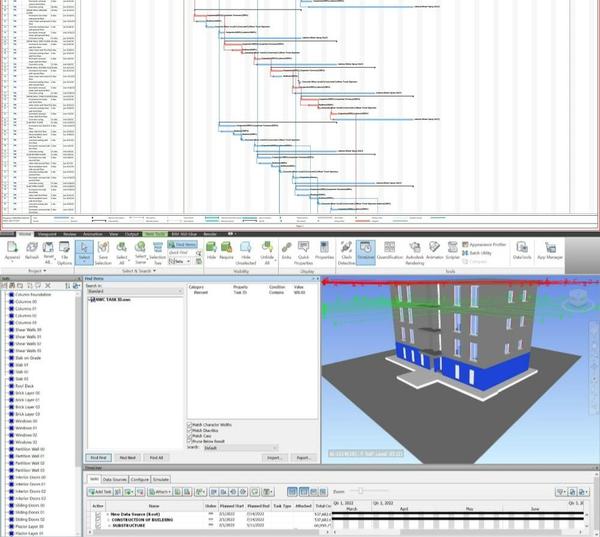Open Quick Properties from ribbon
Viewport: 600px width, 537px height.
[x=303, y=250]
